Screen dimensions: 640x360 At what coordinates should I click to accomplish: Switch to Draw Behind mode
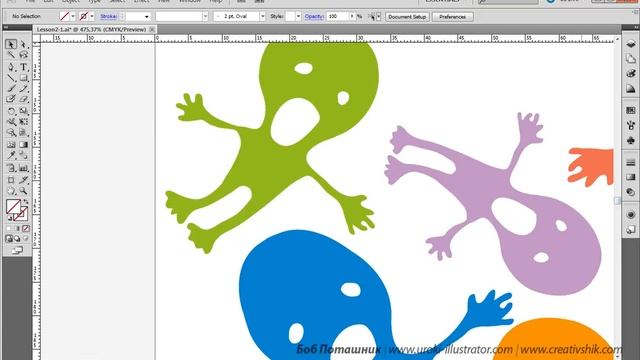pos(18,239)
